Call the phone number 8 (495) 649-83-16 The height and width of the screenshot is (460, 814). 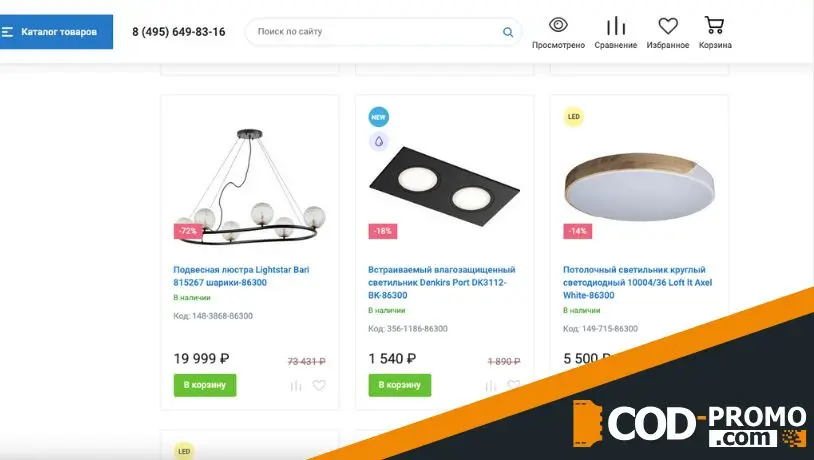(179, 32)
